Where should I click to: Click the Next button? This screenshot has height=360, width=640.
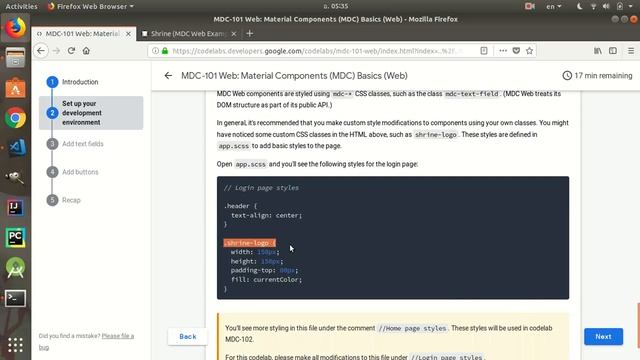point(603,337)
